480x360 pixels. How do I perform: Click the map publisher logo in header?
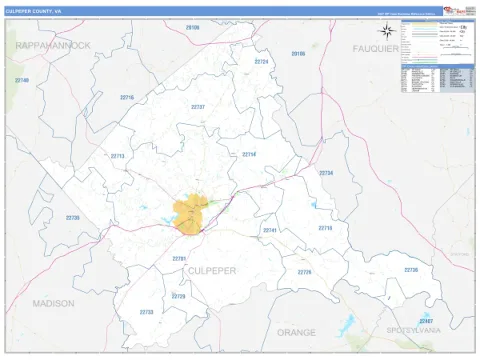coord(459,11)
